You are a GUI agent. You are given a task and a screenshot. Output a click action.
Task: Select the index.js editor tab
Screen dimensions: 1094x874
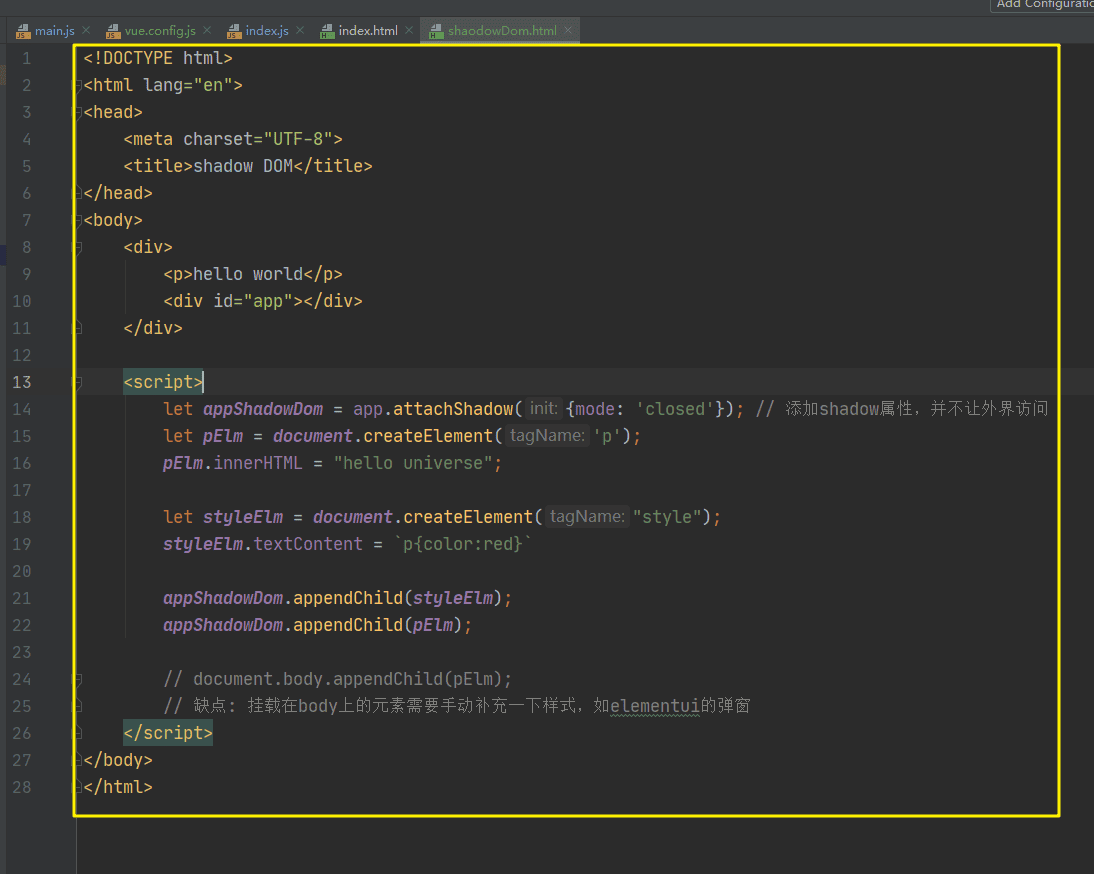click(266, 31)
